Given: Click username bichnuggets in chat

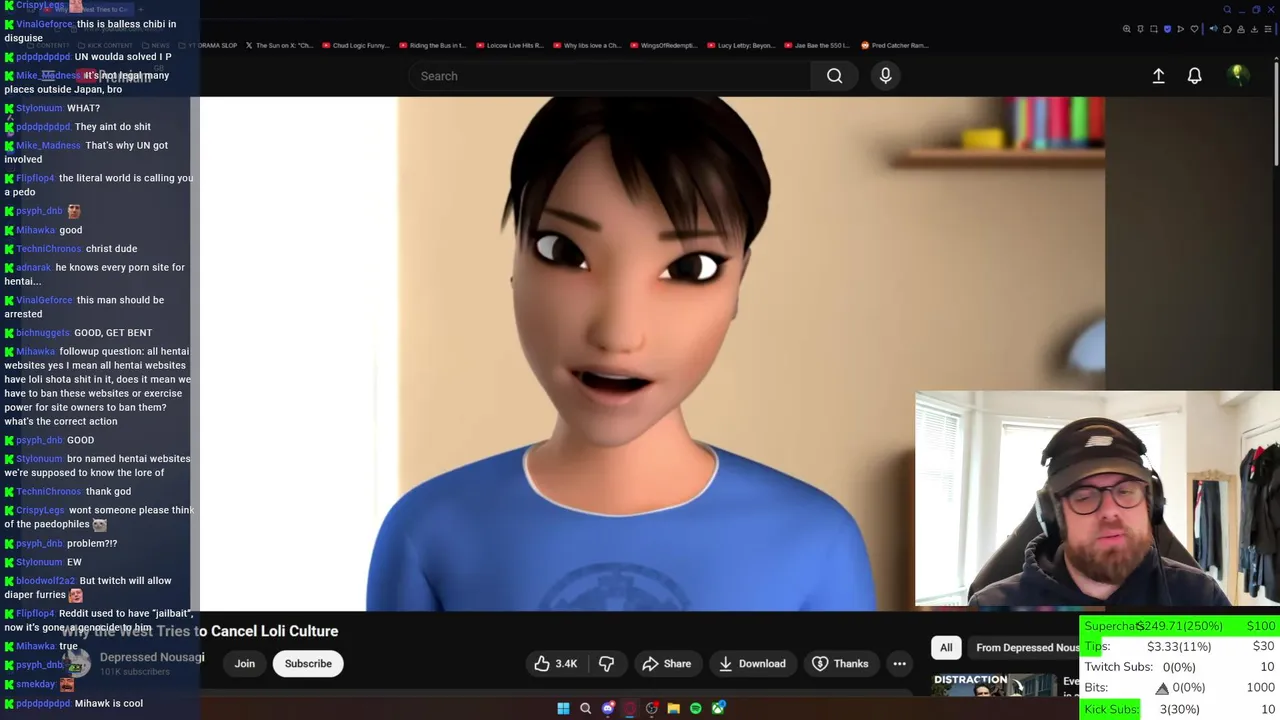Looking at the screenshot, I should 43,333.
